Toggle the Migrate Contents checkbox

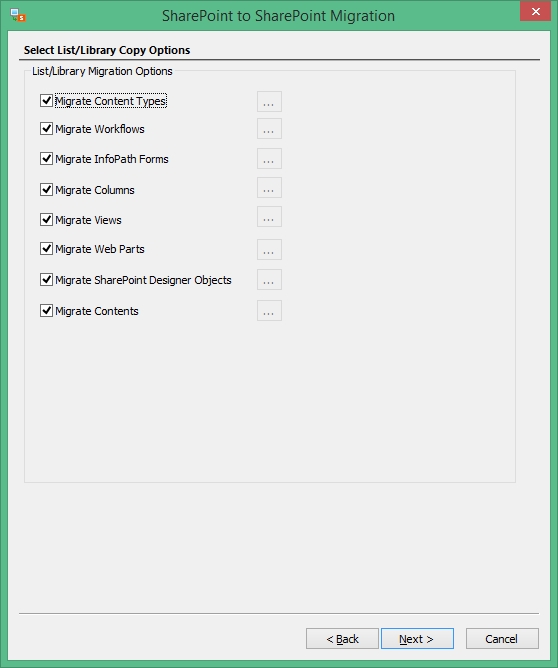pyautogui.click(x=46, y=311)
